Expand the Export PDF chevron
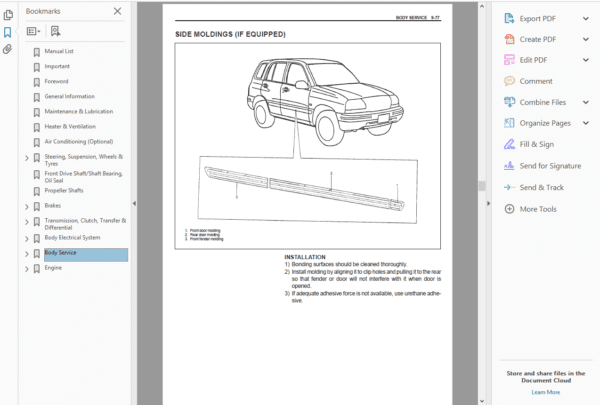 coord(585,18)
